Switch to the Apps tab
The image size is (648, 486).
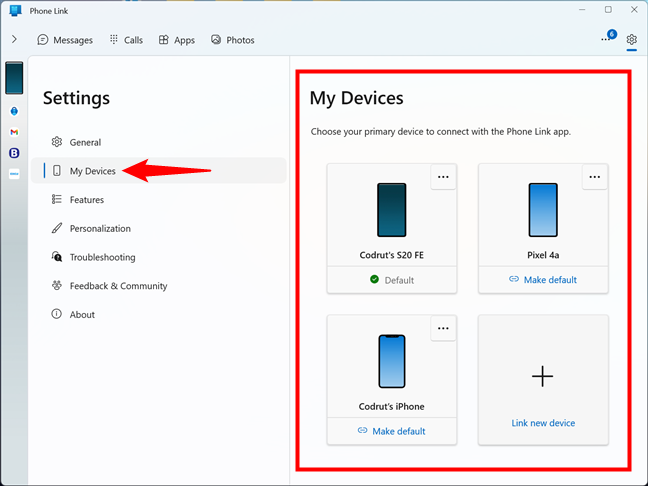176,40
